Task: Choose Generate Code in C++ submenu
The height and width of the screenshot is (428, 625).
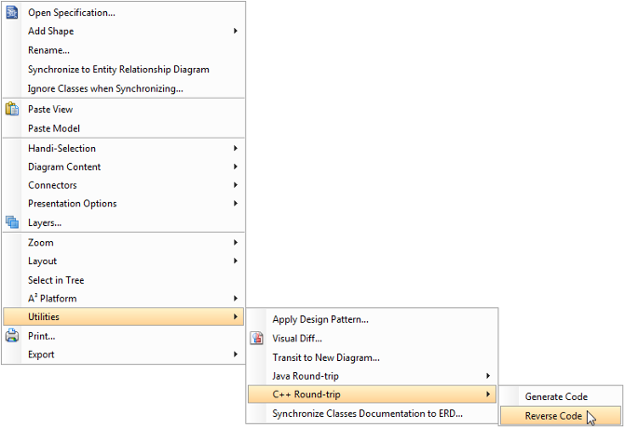Action: [x=560, y=397]
